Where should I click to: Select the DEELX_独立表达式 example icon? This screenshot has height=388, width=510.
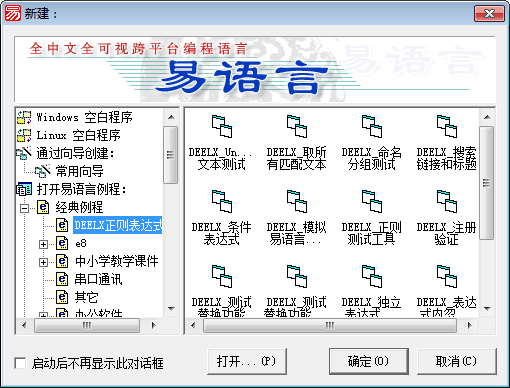tap(372, 276)
